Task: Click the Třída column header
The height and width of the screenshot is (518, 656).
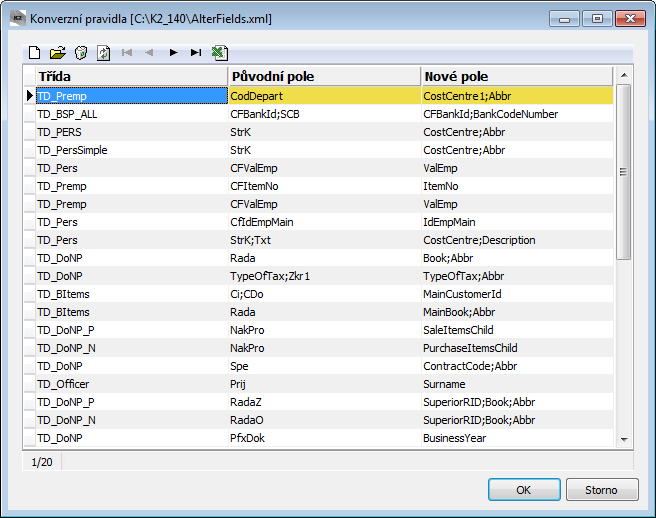Action: (131, 77)
